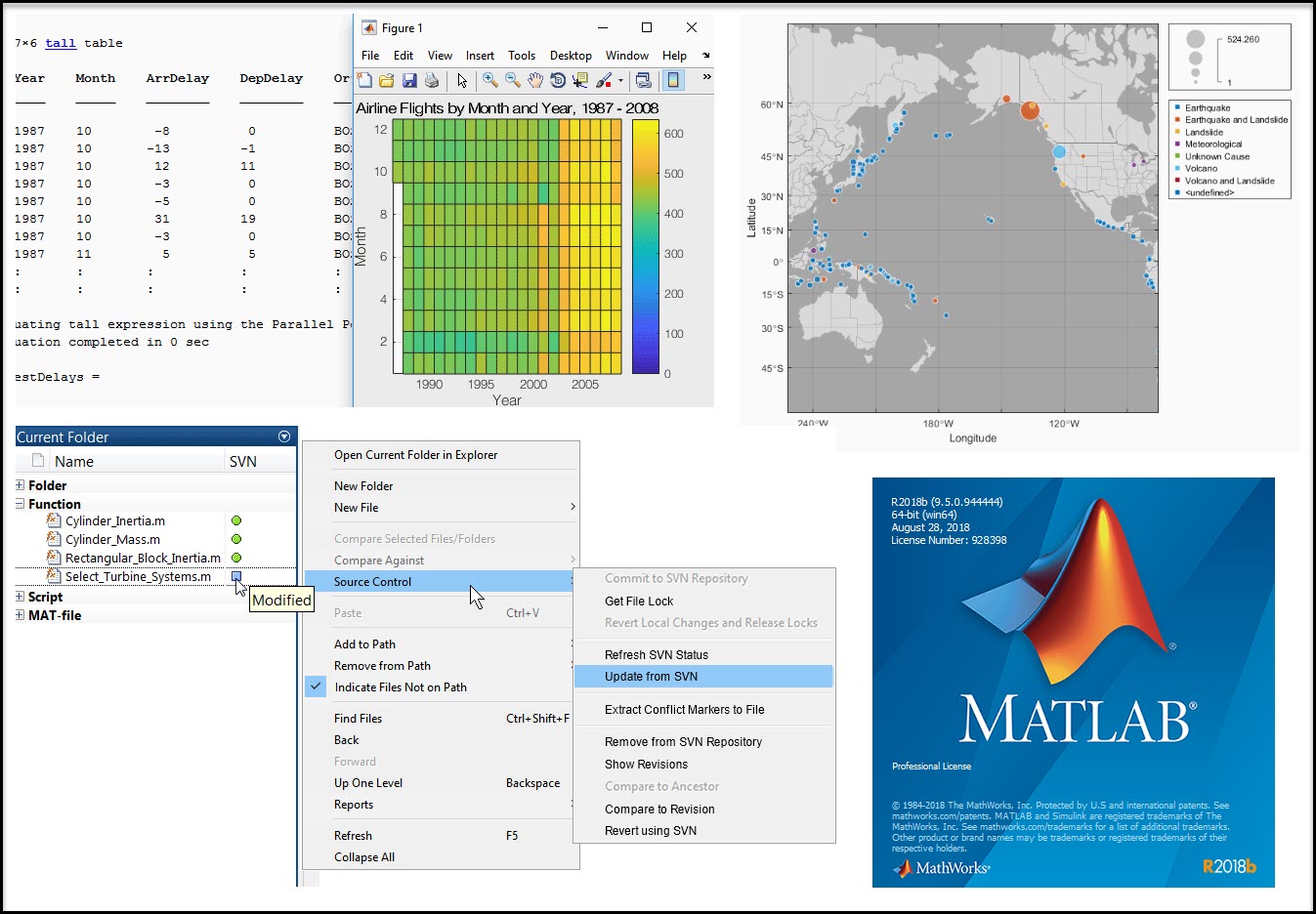
Task: Select the Pan hand tool
Action: [535, 80]
